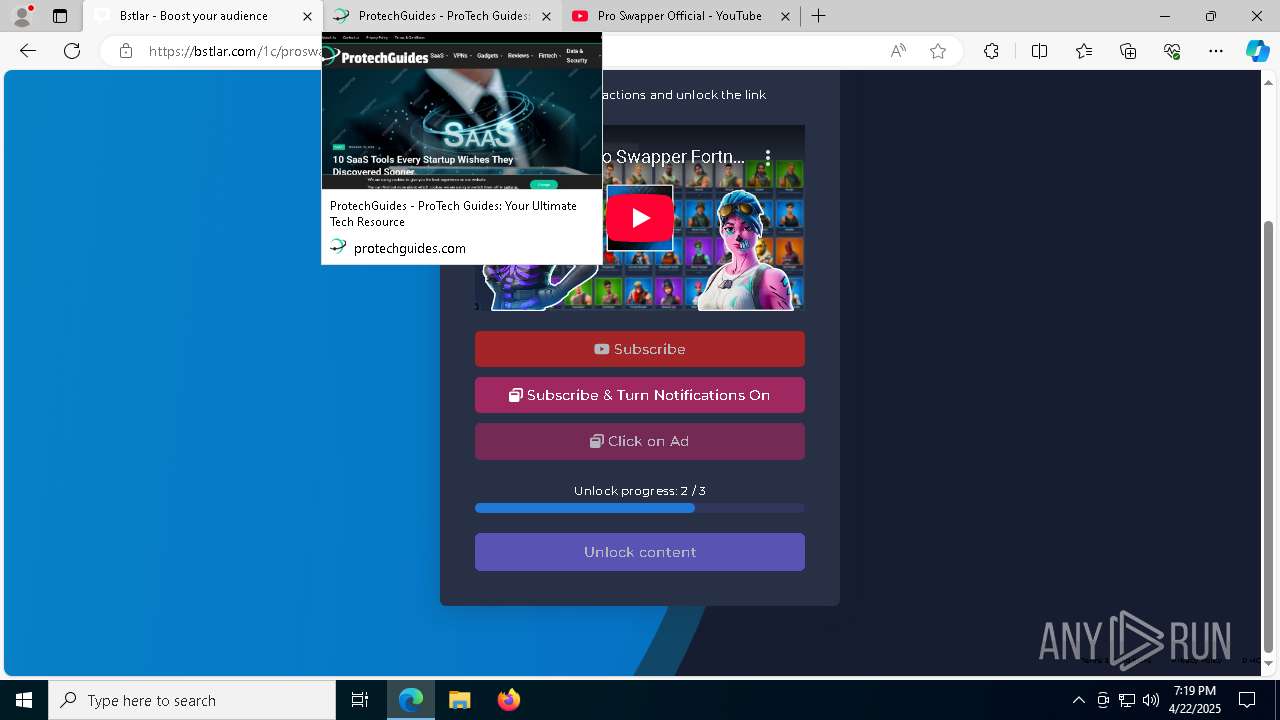Play the Pro Swapper YouTube video
1280x720 pixels.
[x=640, y=218]
